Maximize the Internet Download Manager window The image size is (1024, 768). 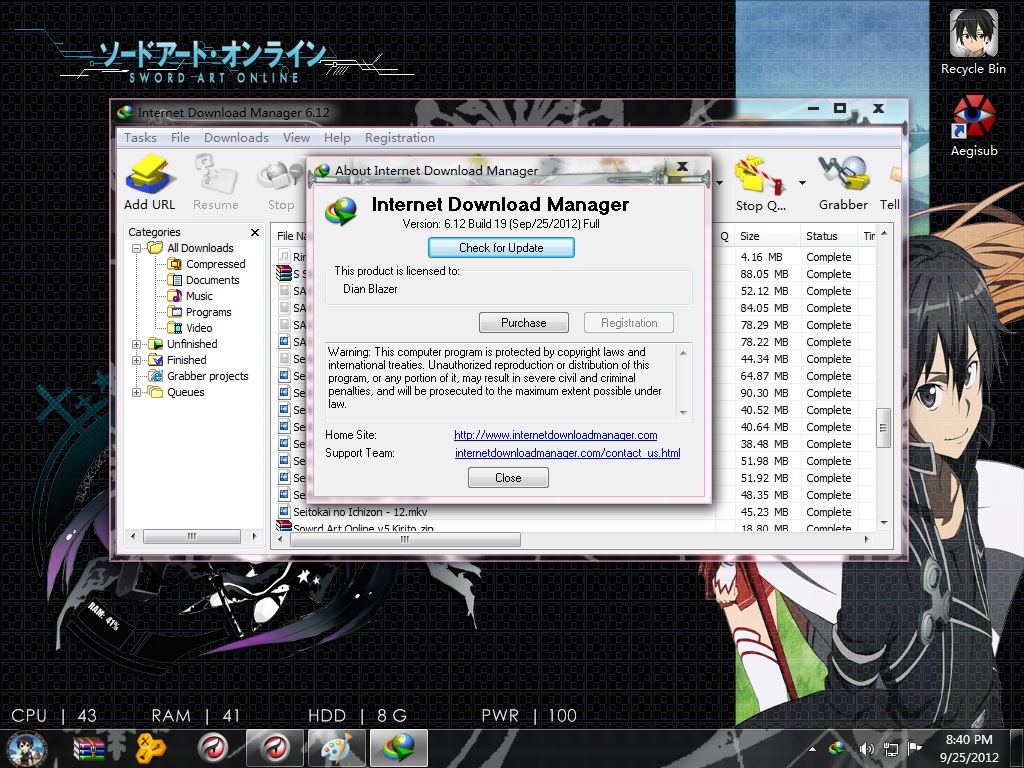840,108
